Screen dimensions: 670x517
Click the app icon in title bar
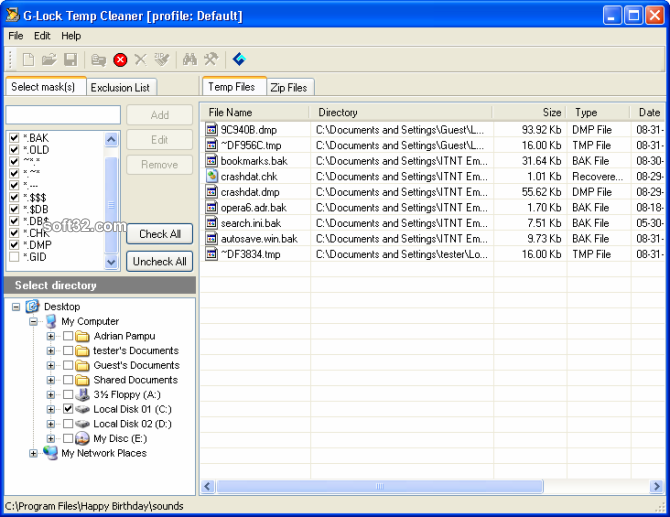pyautogui.click(x=12, y=15)
